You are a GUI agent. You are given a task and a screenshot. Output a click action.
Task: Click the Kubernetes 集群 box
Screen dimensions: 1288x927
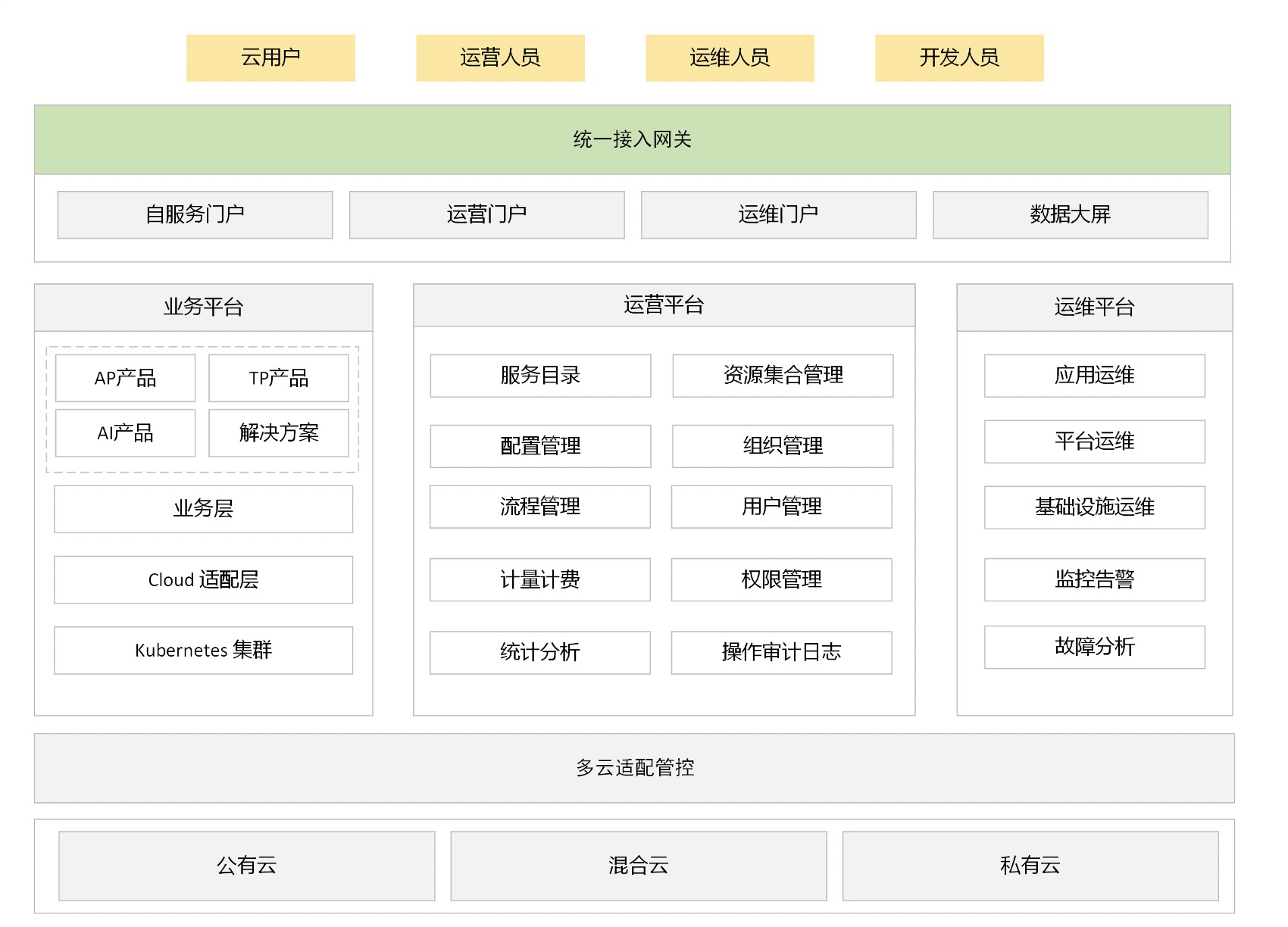pyautogui.click(x=204, y=651)
